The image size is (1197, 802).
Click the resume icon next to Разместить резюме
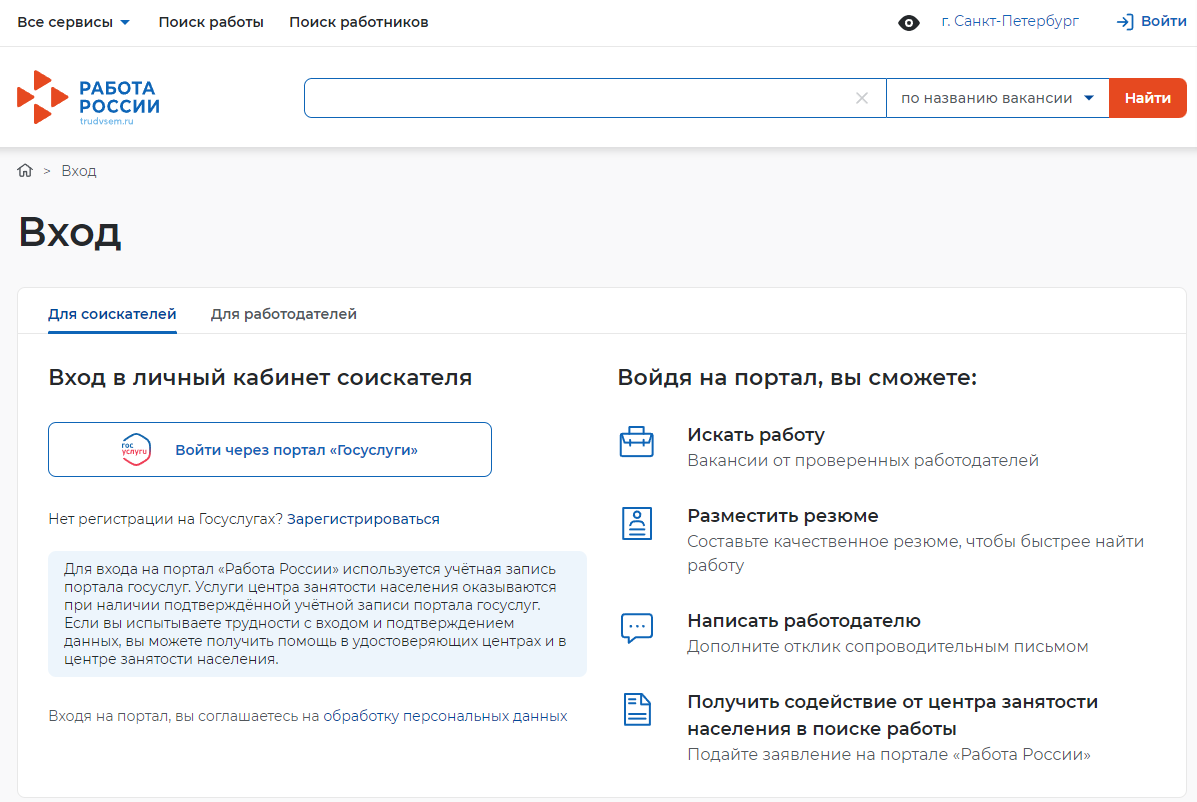637,522
